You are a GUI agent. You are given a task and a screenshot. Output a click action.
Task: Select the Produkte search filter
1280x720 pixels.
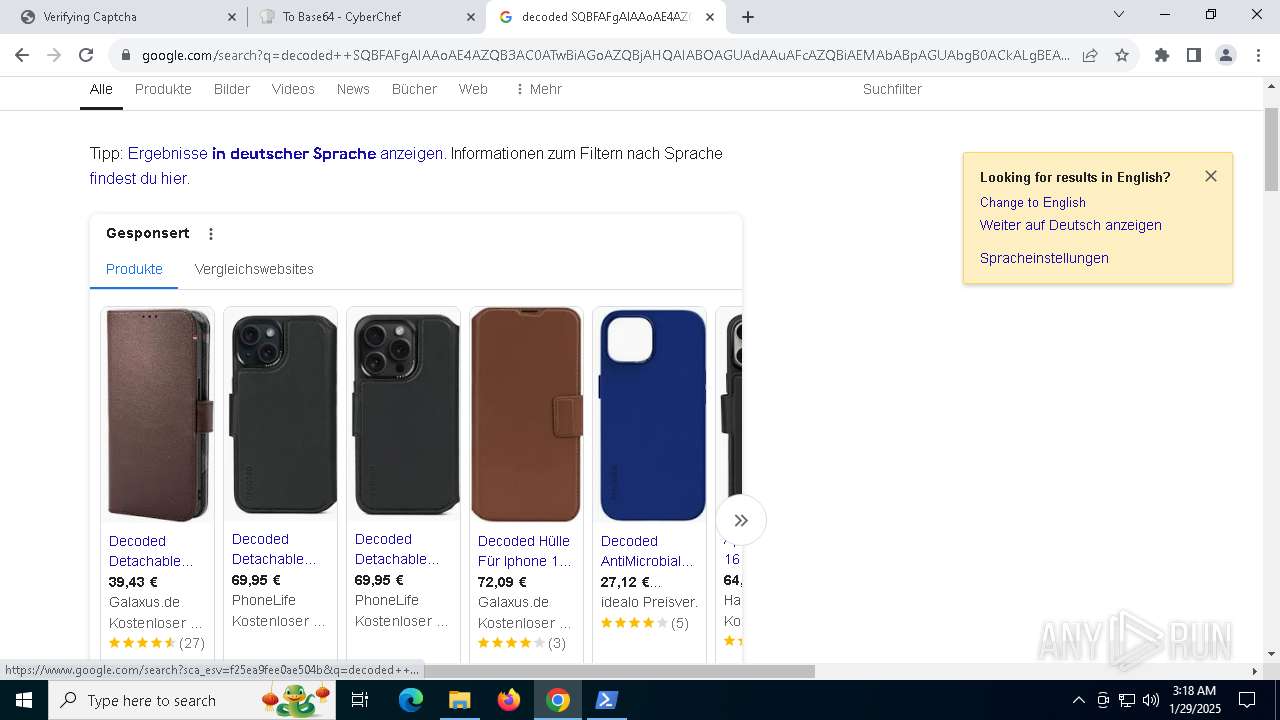click(163, 89)
